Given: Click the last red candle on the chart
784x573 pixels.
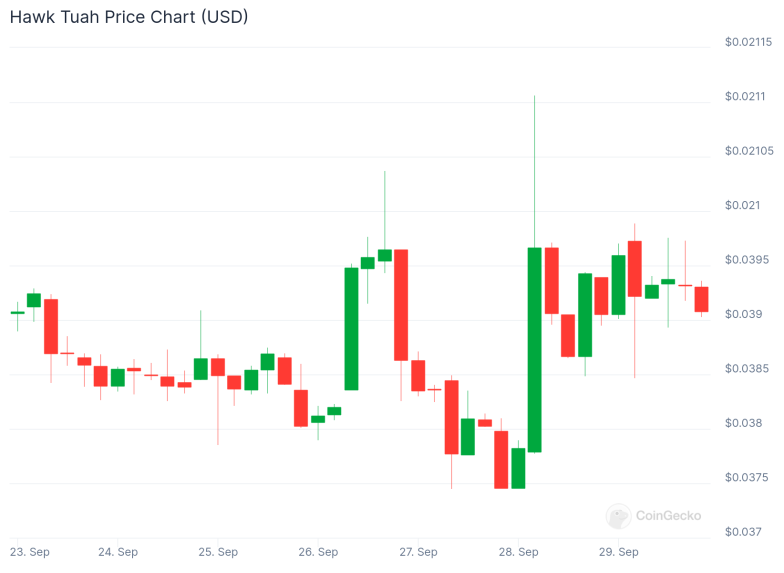Looking at the screenshot, I should (x=702, y=300).
